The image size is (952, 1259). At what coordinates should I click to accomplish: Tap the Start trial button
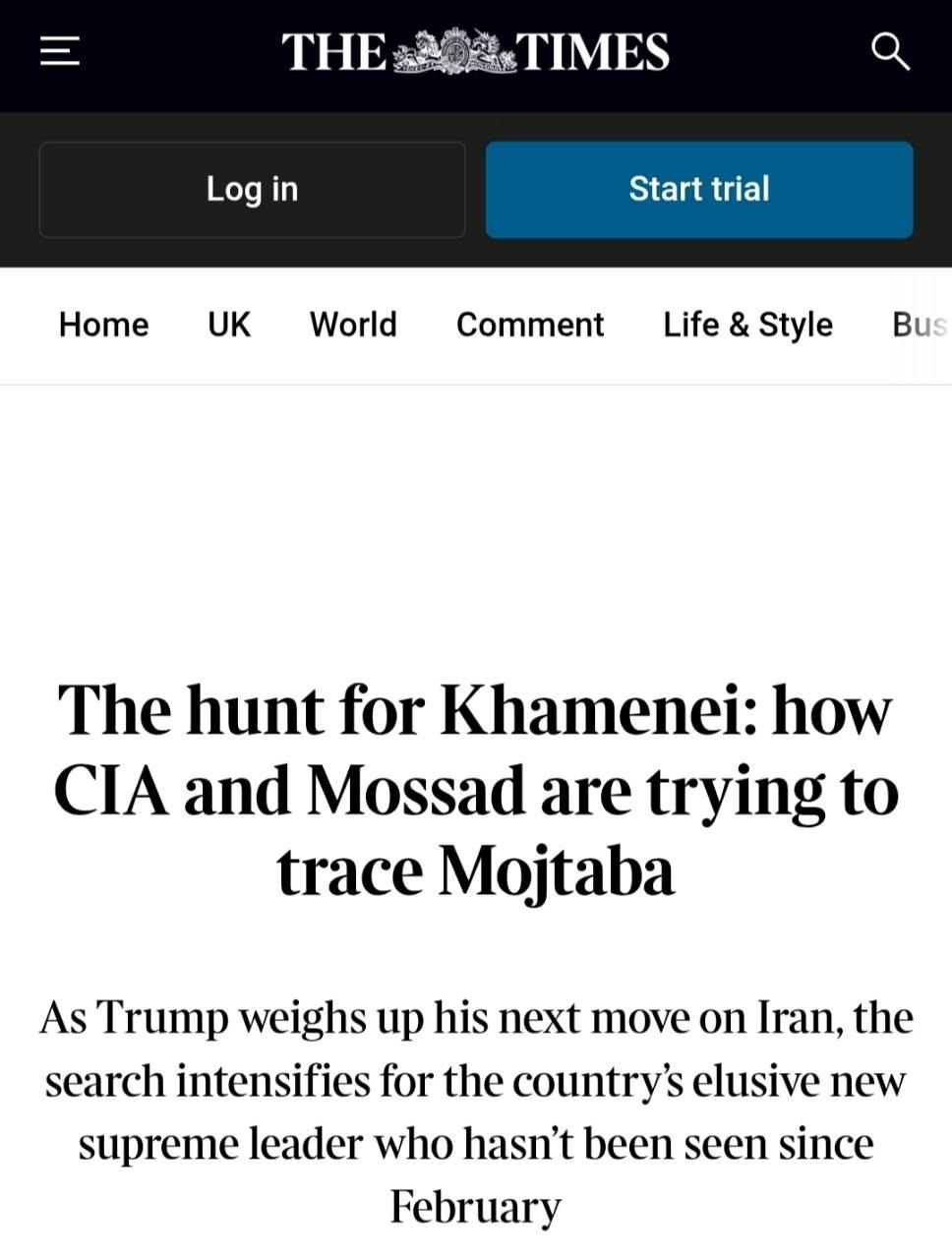click(699, 189)
